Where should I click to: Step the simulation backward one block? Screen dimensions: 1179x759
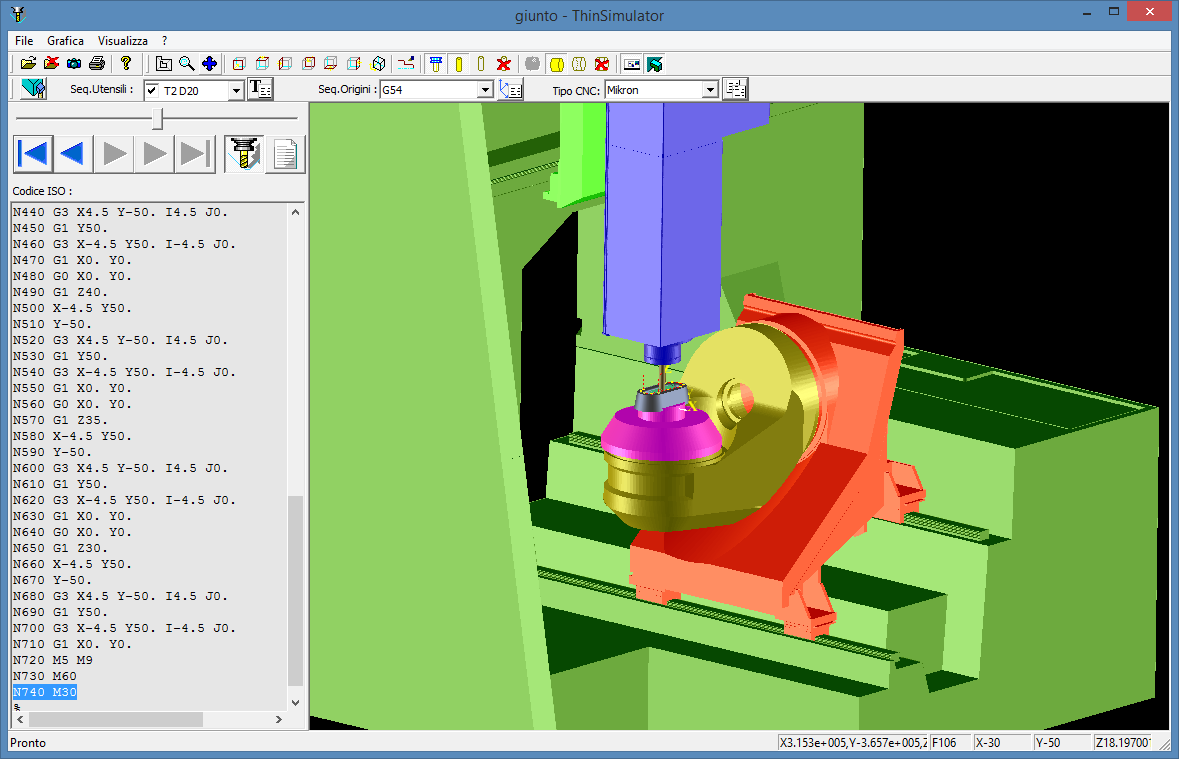pyautogui.click(x=73, y=154)
